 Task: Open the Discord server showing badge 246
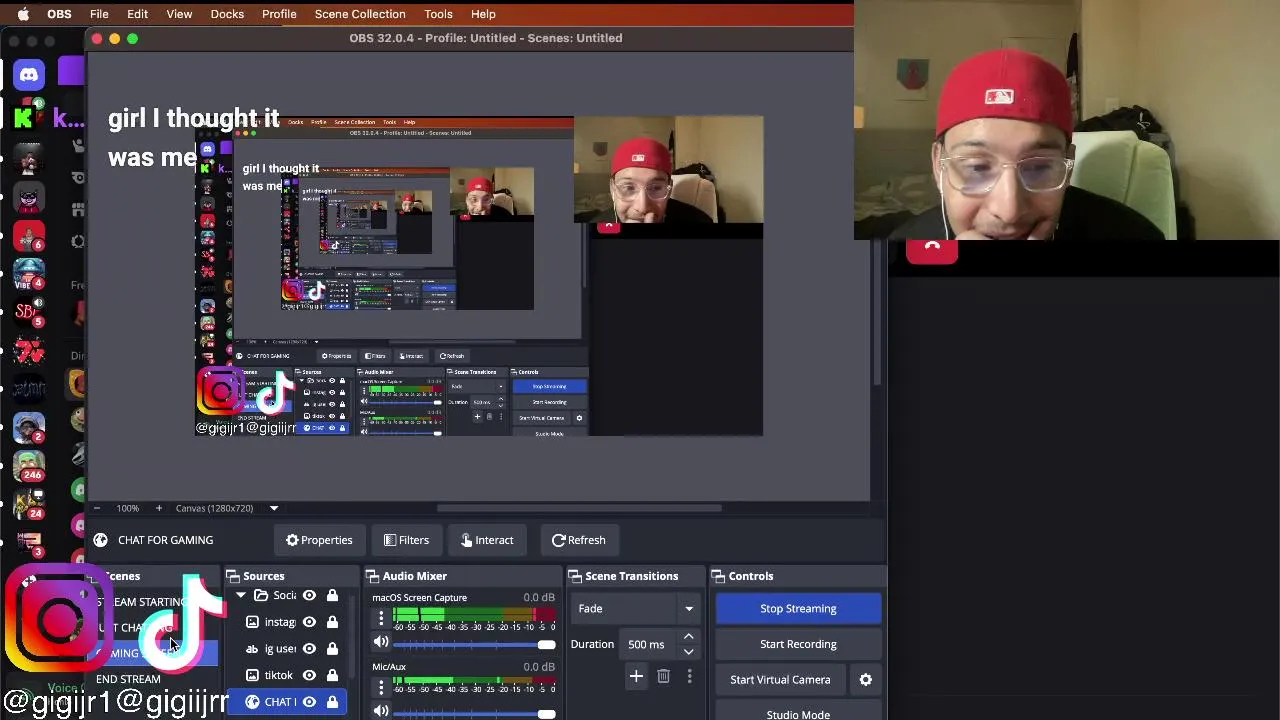click(x=29, y=466)
